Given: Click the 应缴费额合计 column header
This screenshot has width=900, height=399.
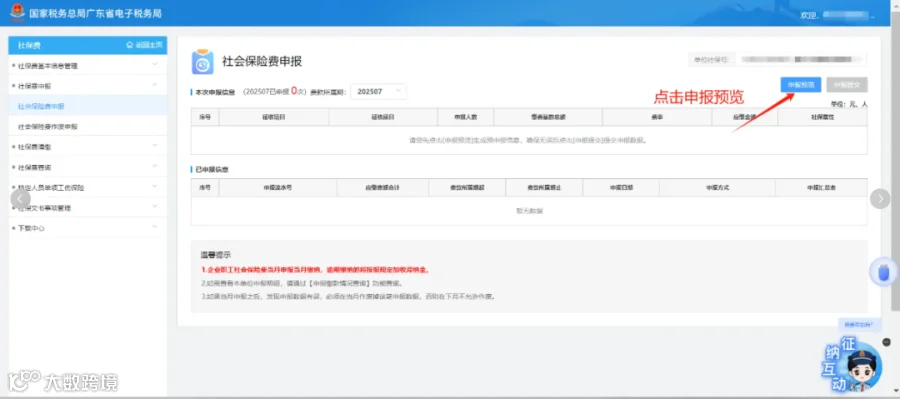Looking at the screenshot, I should [383, 188].
